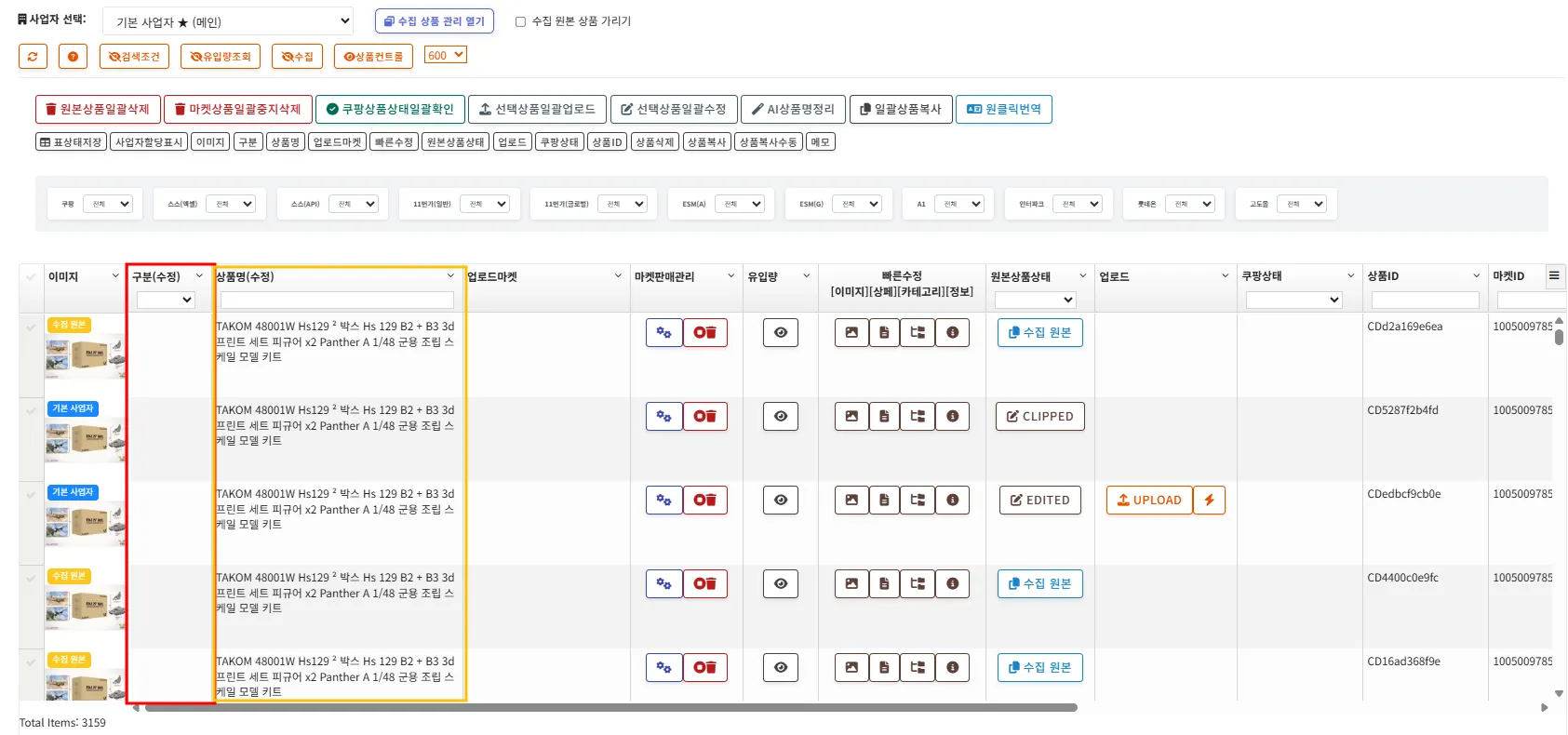Open detail page document icon for row CDd2a169e6ea
This screenshot has width=1568, height=735.
point(884,332)
